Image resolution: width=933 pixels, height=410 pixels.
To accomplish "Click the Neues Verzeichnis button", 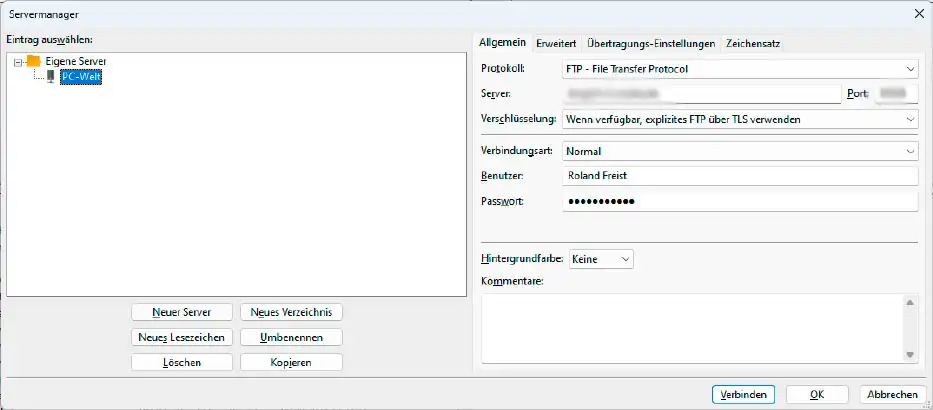I will pos(291,312).
